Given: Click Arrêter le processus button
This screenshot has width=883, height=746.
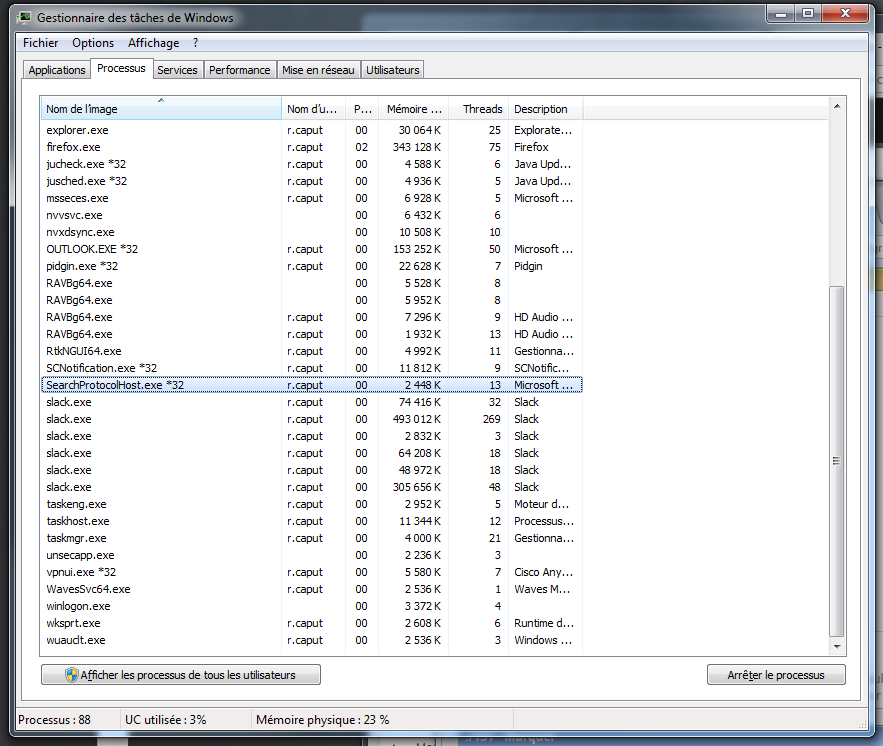Looking at the screenshot, I should (x=776, y=674).
